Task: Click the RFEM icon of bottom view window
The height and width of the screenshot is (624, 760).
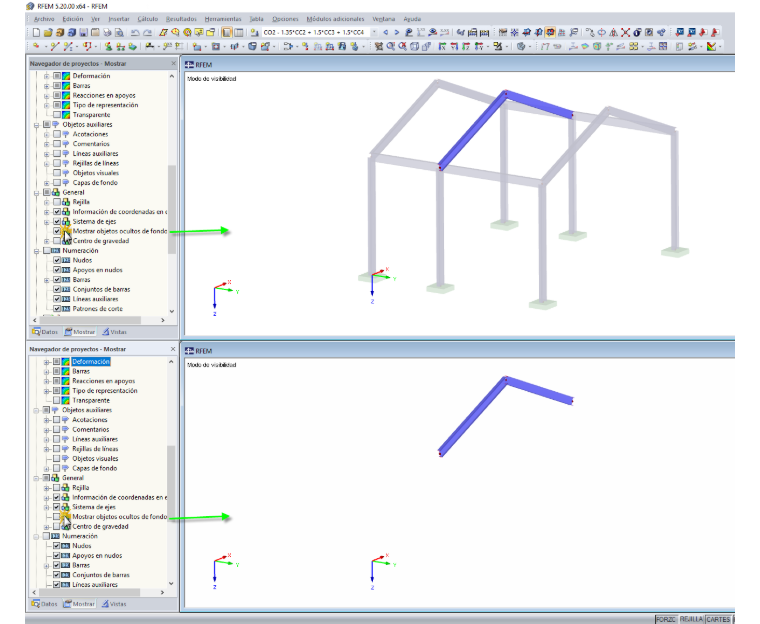Action: (189, 351)
